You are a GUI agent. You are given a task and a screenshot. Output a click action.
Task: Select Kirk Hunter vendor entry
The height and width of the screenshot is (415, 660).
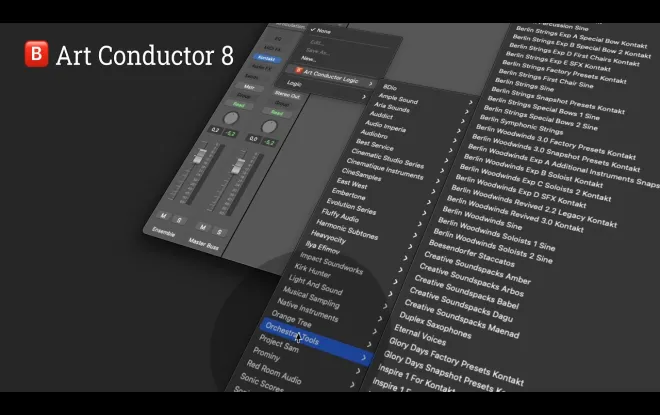(312, 271)
